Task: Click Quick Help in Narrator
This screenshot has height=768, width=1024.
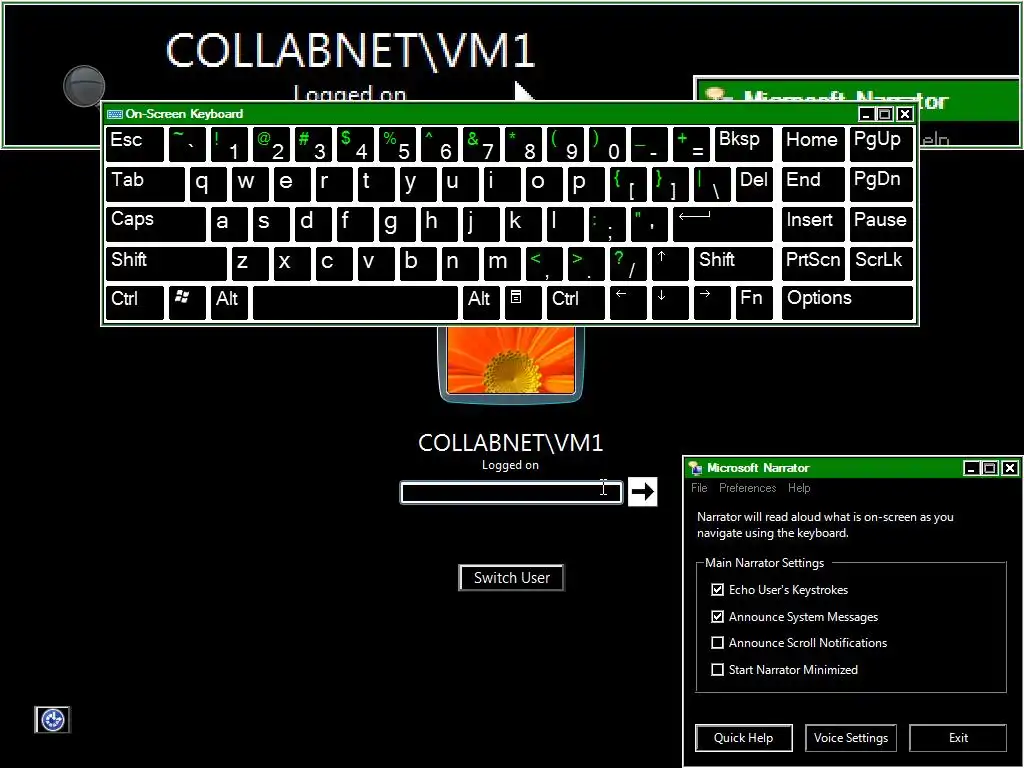Action: (744, 738)
